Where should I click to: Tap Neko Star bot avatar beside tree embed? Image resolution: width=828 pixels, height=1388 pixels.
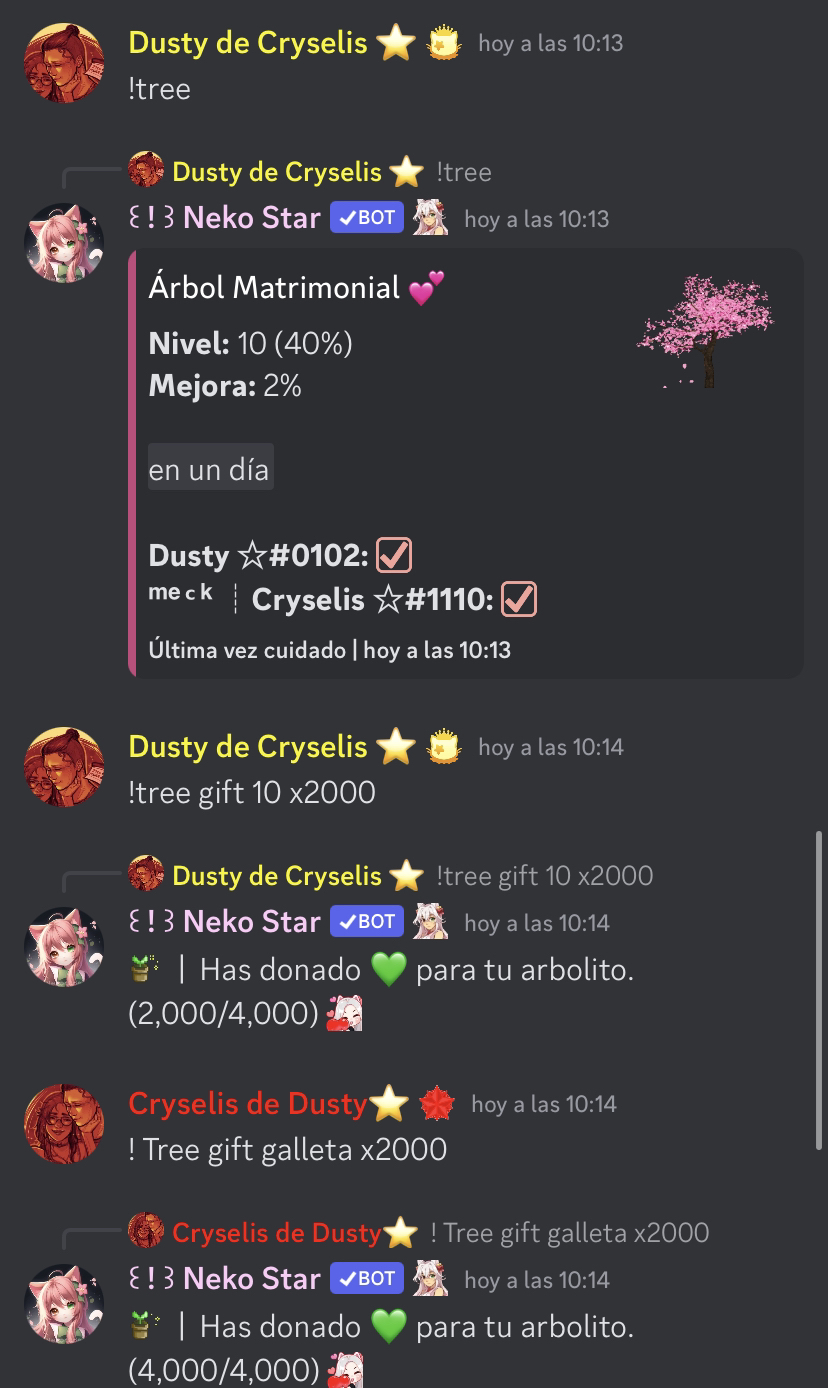(x=64, y=243)
